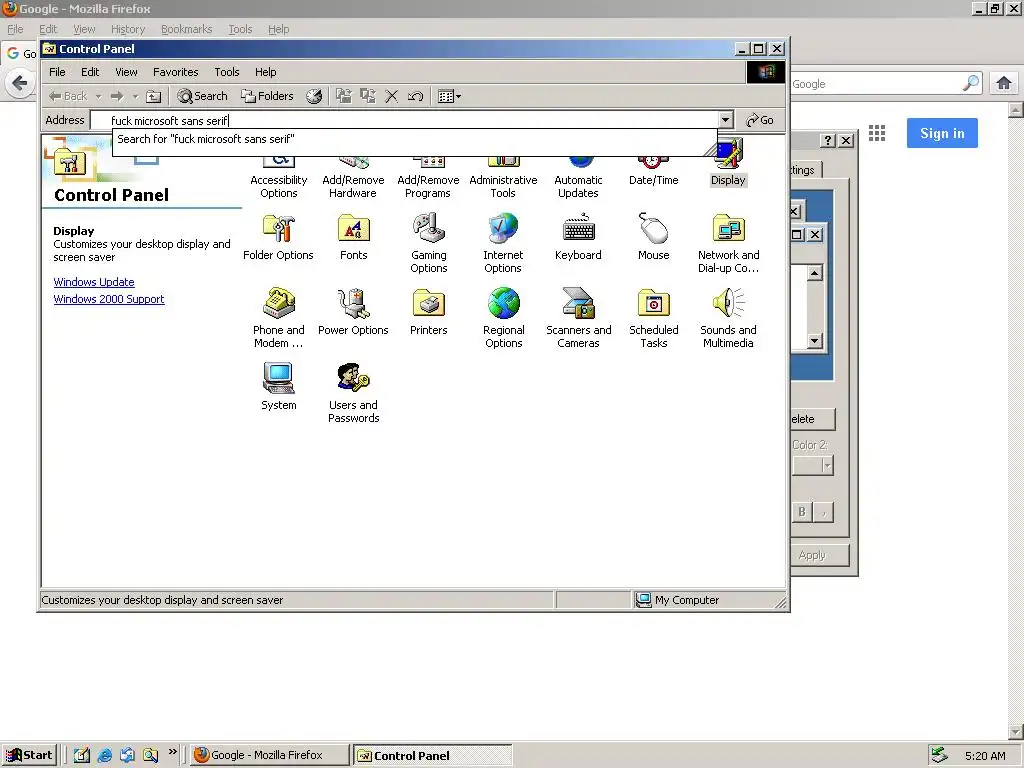Open Firefox History menu
Viewport: 1024px width, 768px height.
coord(128,29)
